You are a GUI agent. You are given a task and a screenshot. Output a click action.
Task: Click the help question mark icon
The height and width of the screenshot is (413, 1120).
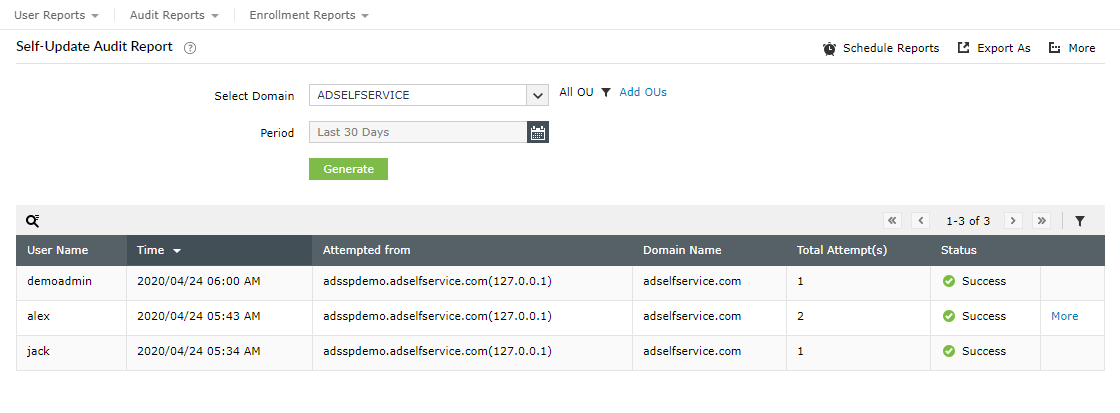[x=190, y=48]
